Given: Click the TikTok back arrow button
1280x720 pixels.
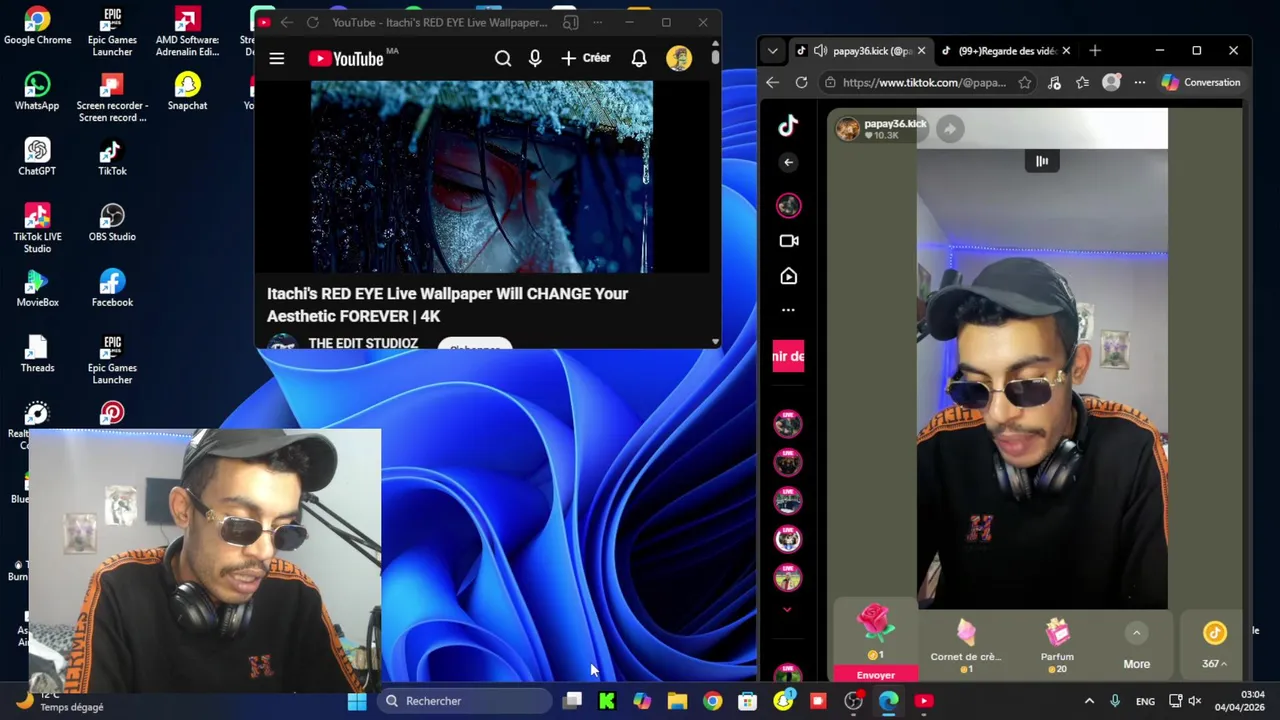Looking at the screenshot, I should pos(788,162).
